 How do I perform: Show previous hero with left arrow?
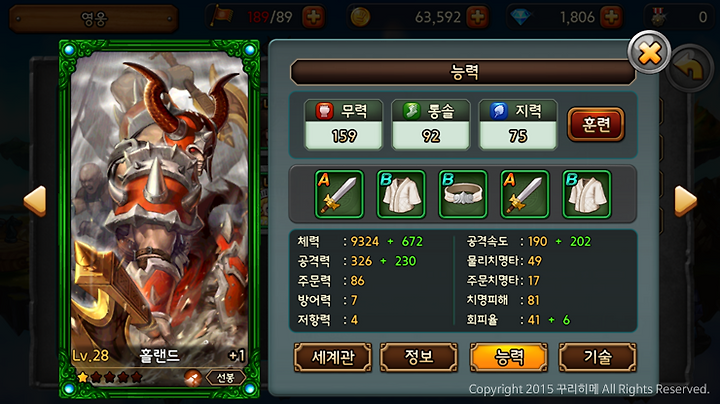pyautogui.click(x=35, y=201)
